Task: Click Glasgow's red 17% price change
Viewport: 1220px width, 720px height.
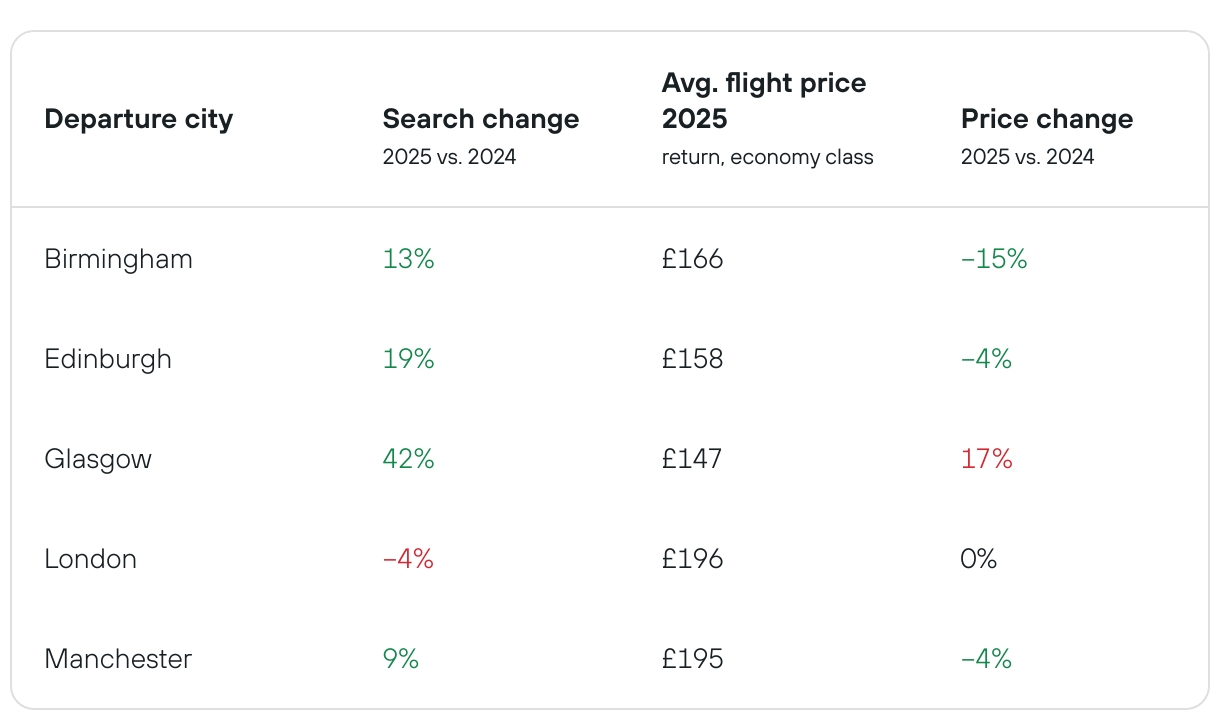Action: click(x=987, y=459)
